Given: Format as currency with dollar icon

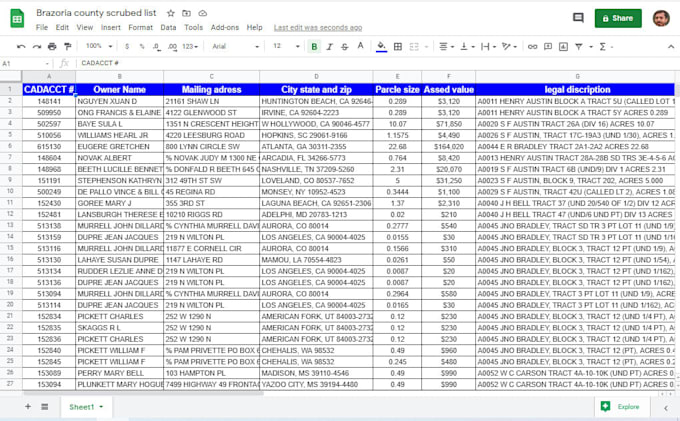Looking at the screenshot, I should click(127, 46).
